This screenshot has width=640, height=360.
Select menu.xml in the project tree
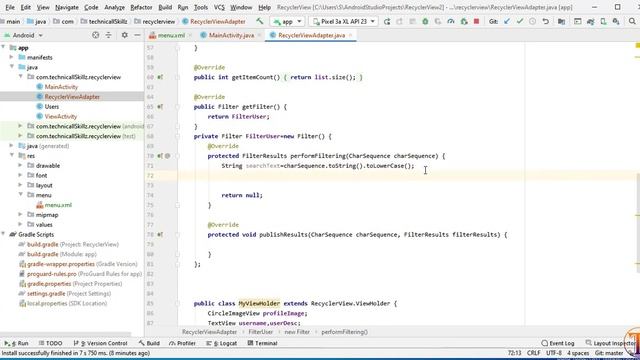58,205
